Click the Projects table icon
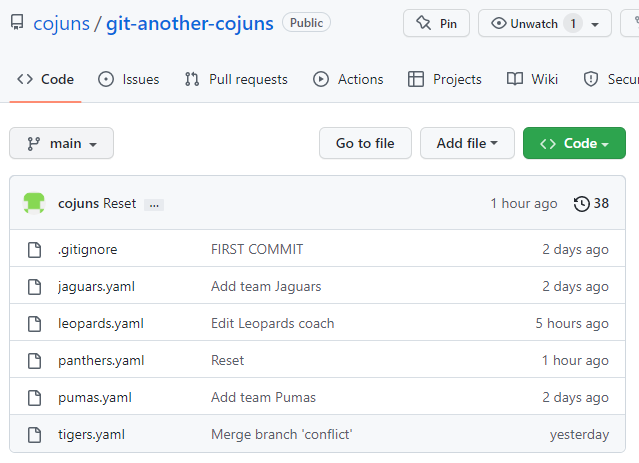 pyautogui.click(x=416, y=79)
